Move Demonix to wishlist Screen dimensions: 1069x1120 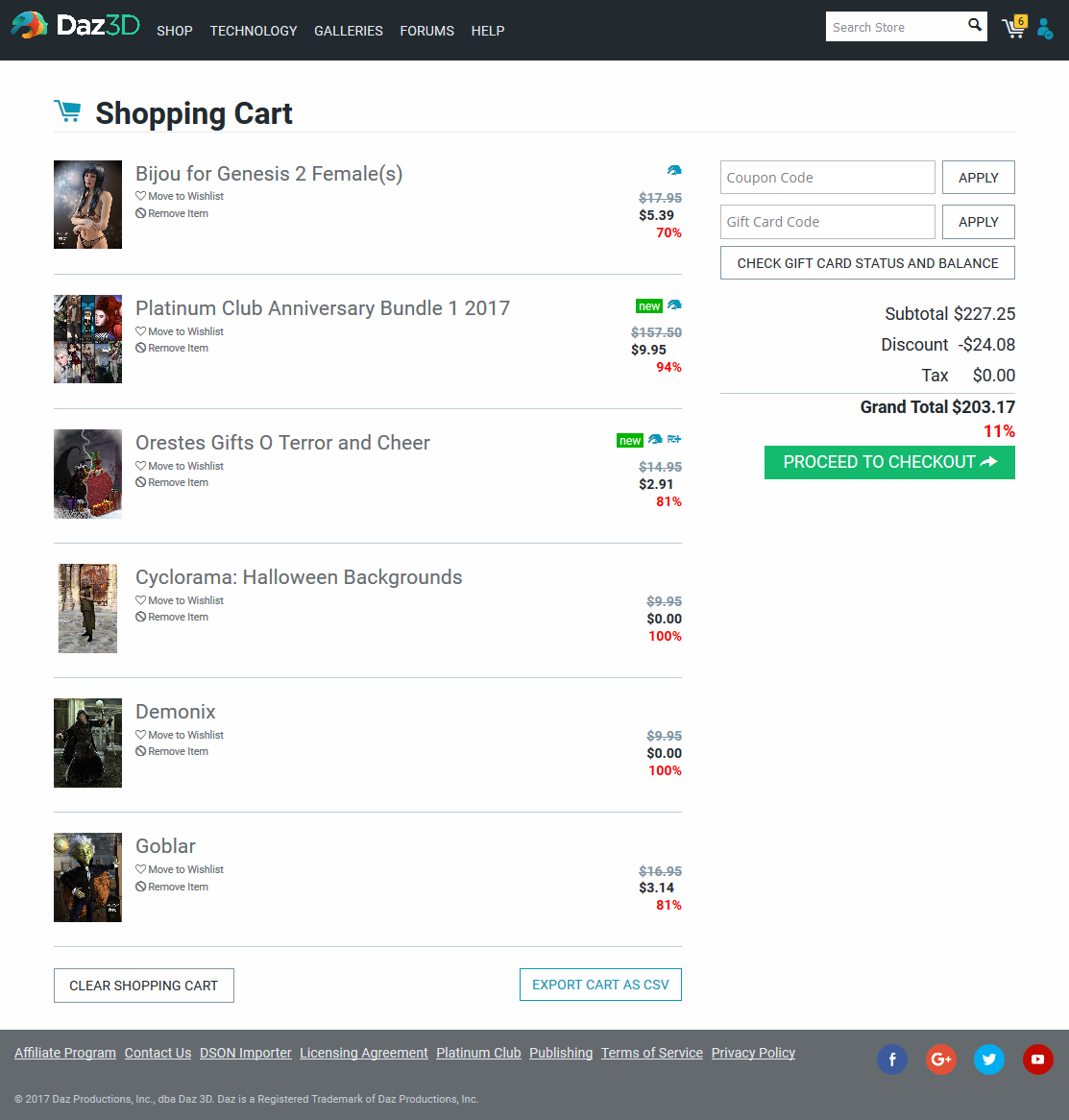click(180, 734)
